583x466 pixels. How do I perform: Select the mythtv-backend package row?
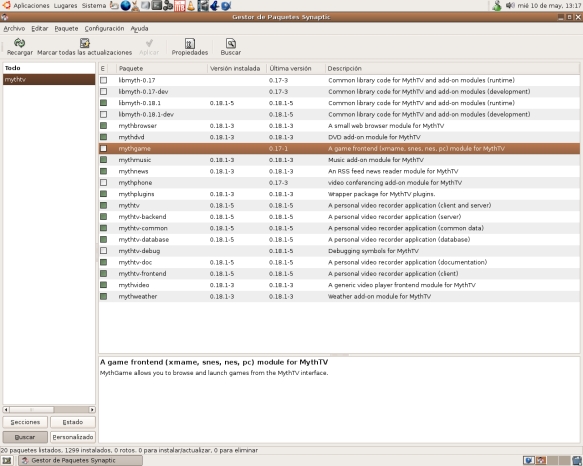[x=339, y=217]
